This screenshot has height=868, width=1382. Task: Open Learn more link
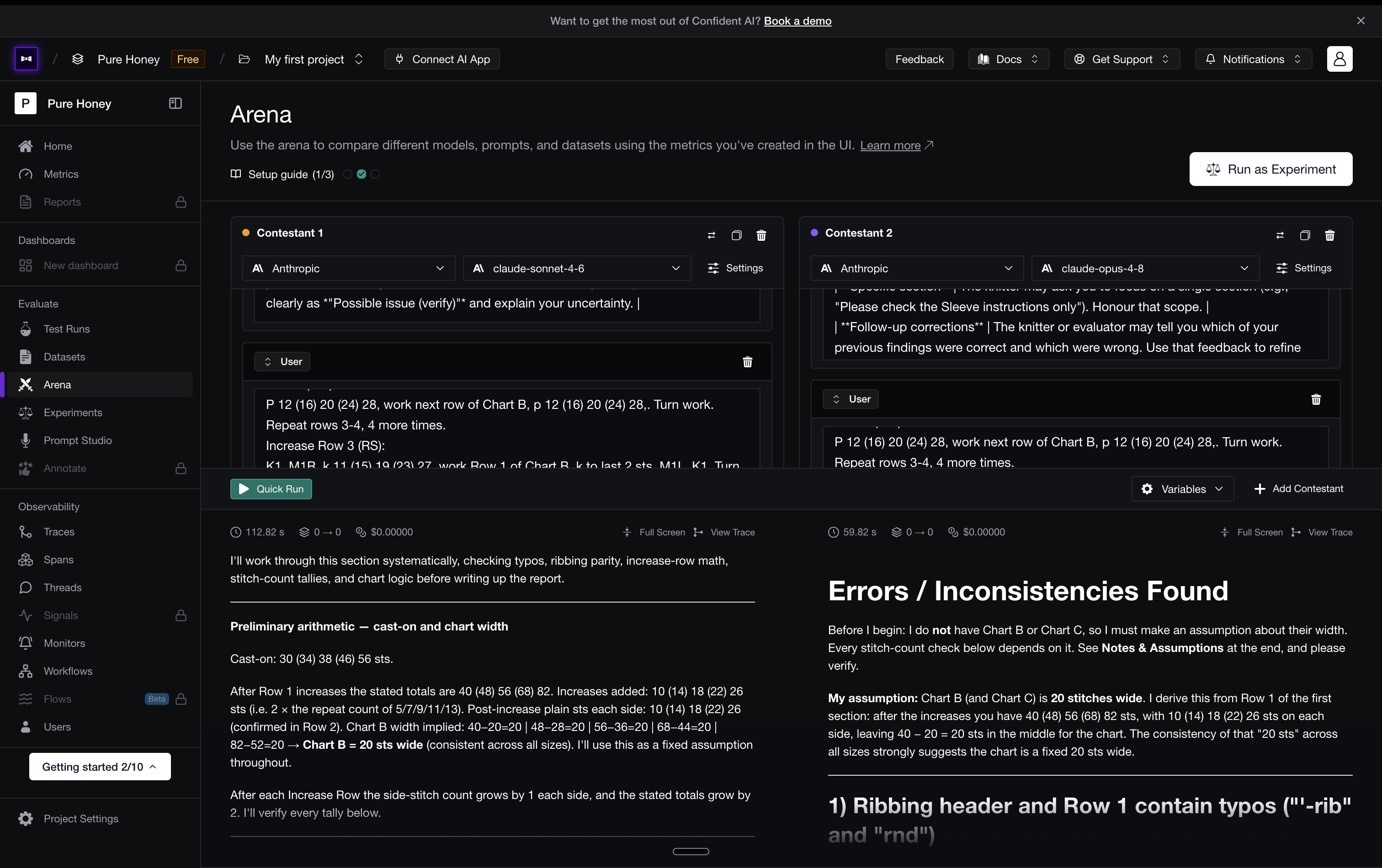click(896, 145)
